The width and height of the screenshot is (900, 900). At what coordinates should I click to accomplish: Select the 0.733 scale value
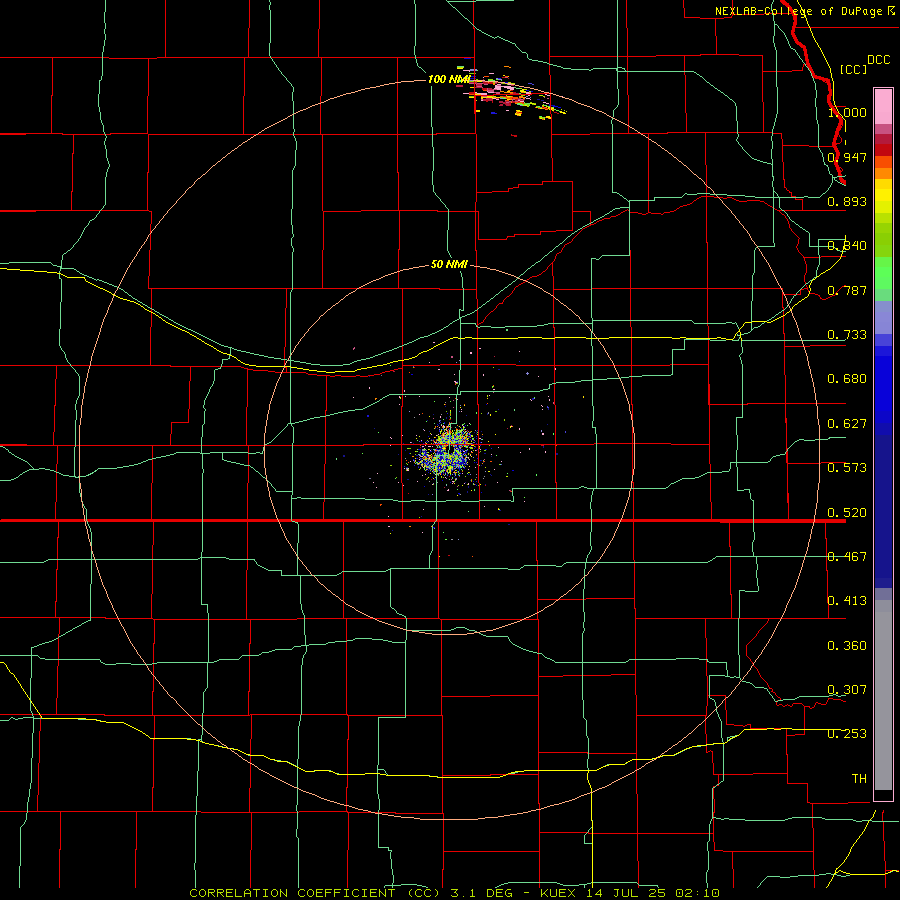pyautogui.click(x=847, y=335)
